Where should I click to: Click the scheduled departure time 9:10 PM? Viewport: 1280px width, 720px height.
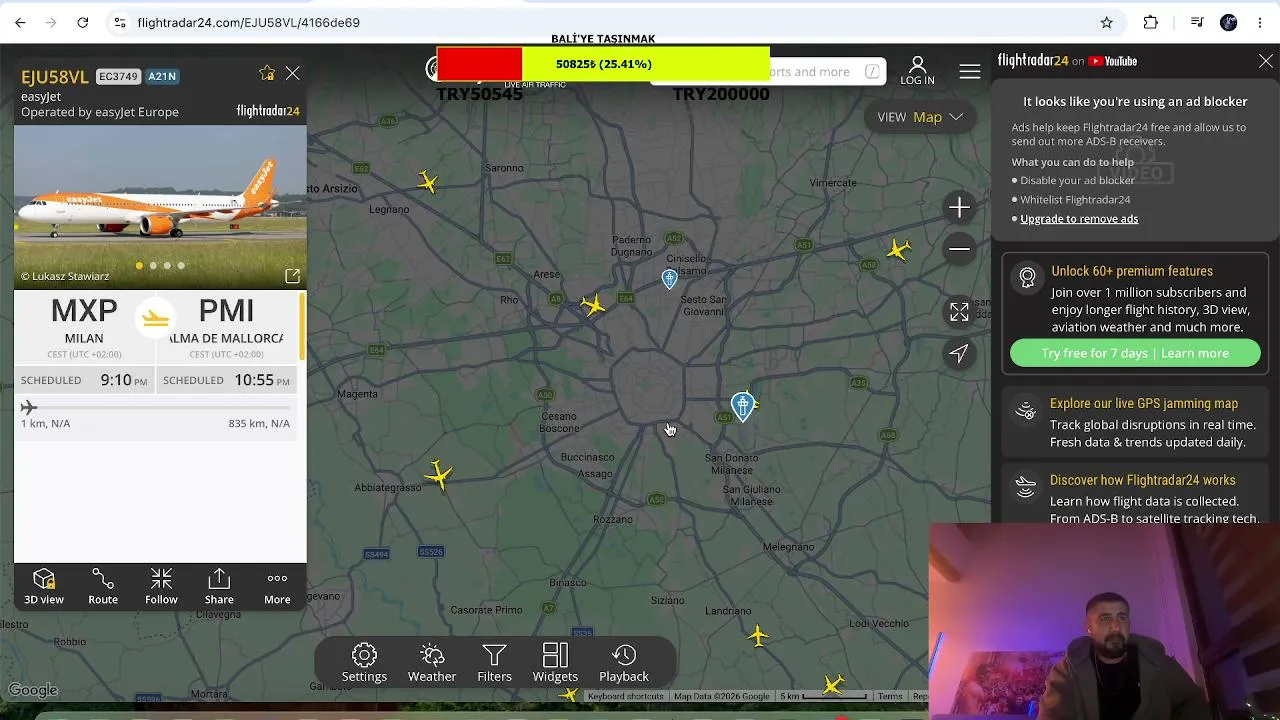pos(123,380)
